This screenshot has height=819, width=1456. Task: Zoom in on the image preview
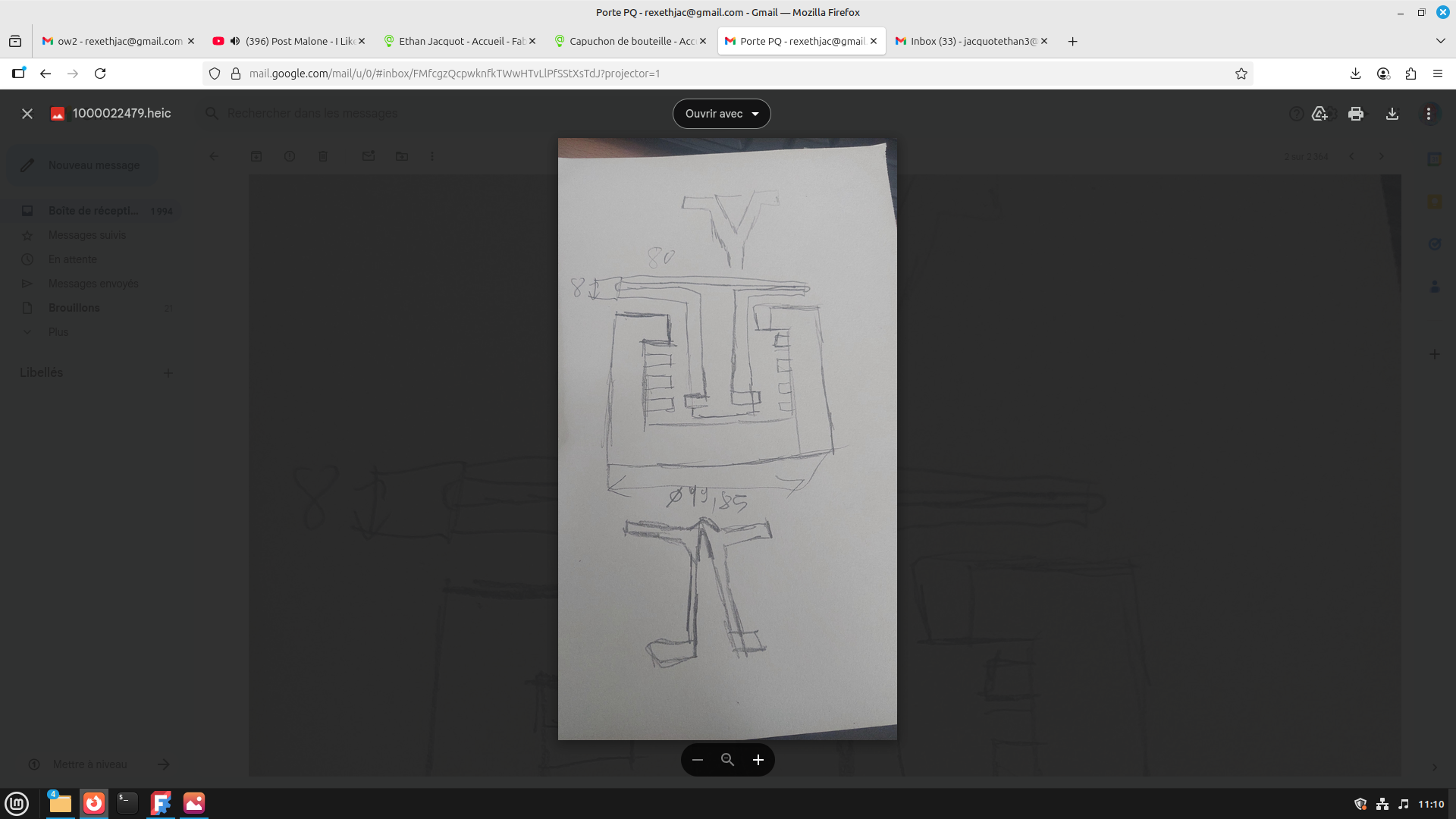tap(758, 760)
